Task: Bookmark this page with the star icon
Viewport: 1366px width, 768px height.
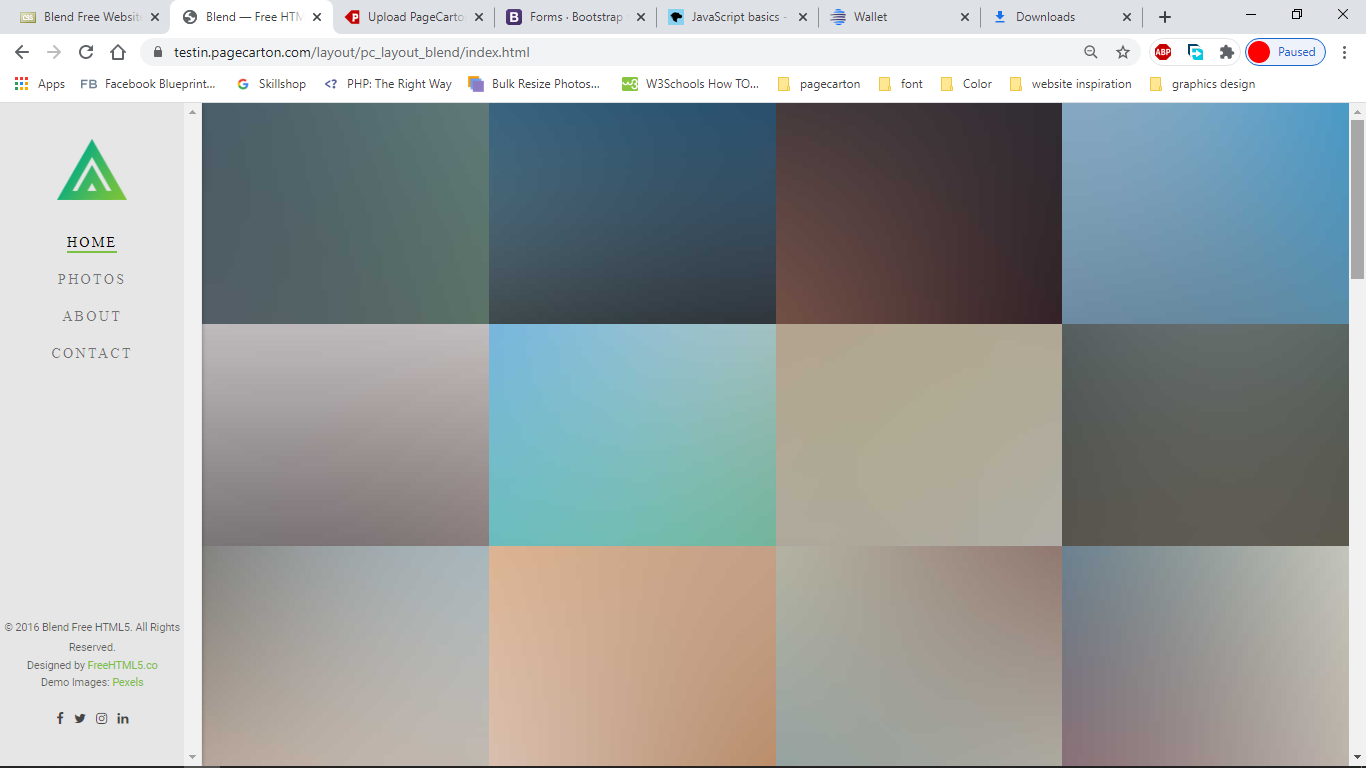Action: click(1123, 52)
